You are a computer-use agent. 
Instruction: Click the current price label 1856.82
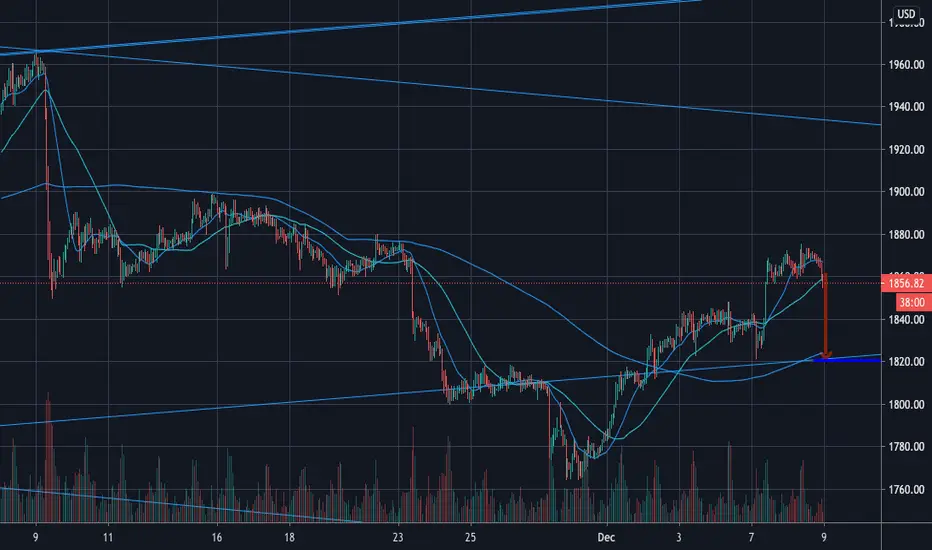click(x=906, y=283)
